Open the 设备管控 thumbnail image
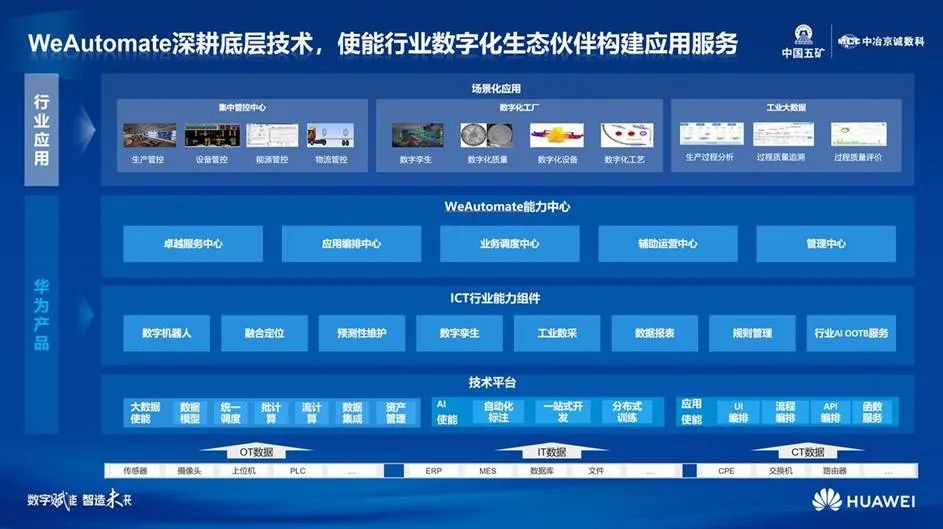943x529 pixels. pyautogui.click(x=212, y=135)
